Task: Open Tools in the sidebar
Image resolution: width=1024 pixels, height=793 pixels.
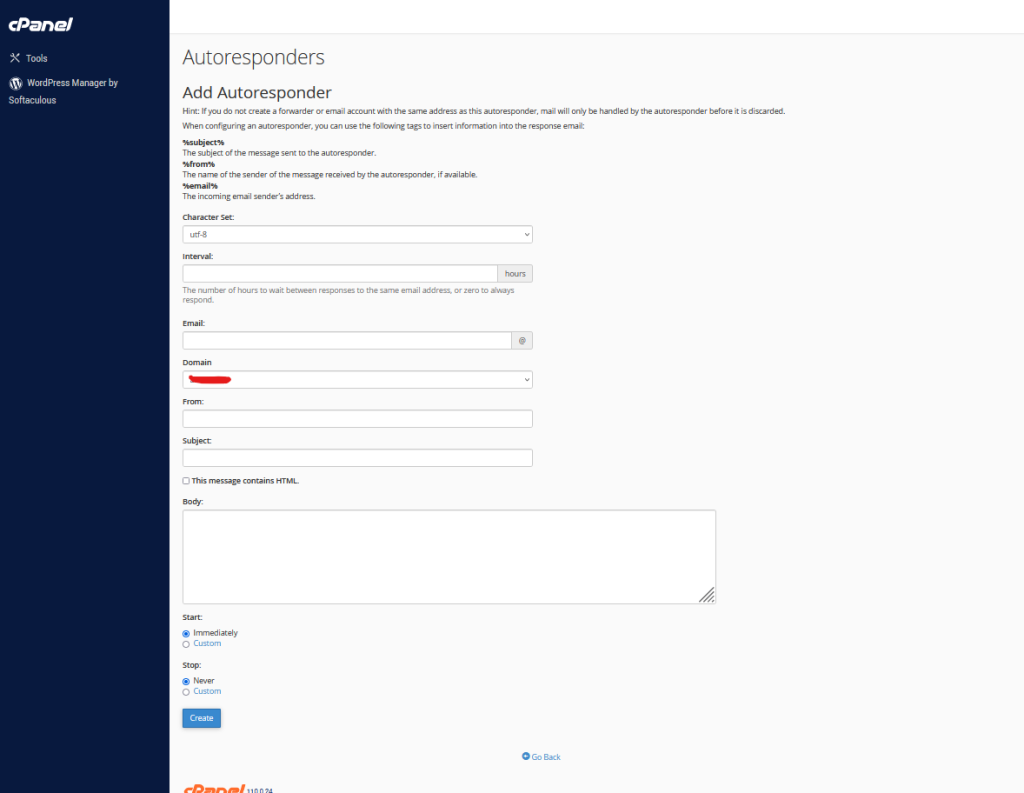Action: (x=36, y=58)
